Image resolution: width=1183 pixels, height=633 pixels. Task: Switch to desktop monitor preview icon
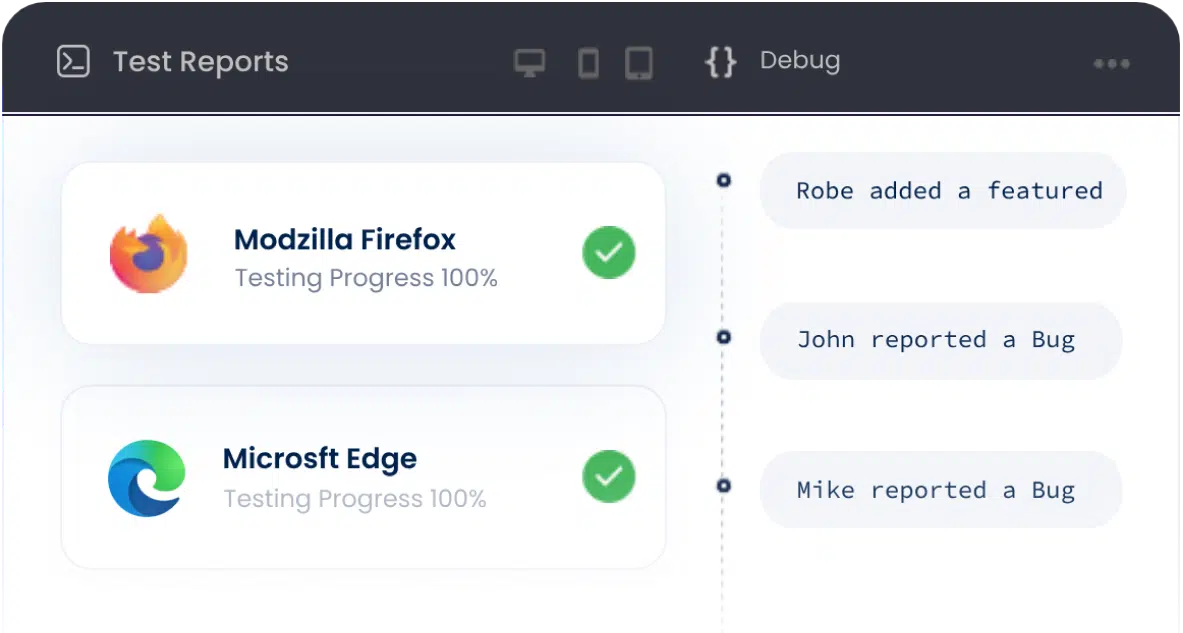pyautogui.click(x=530, y=63)
